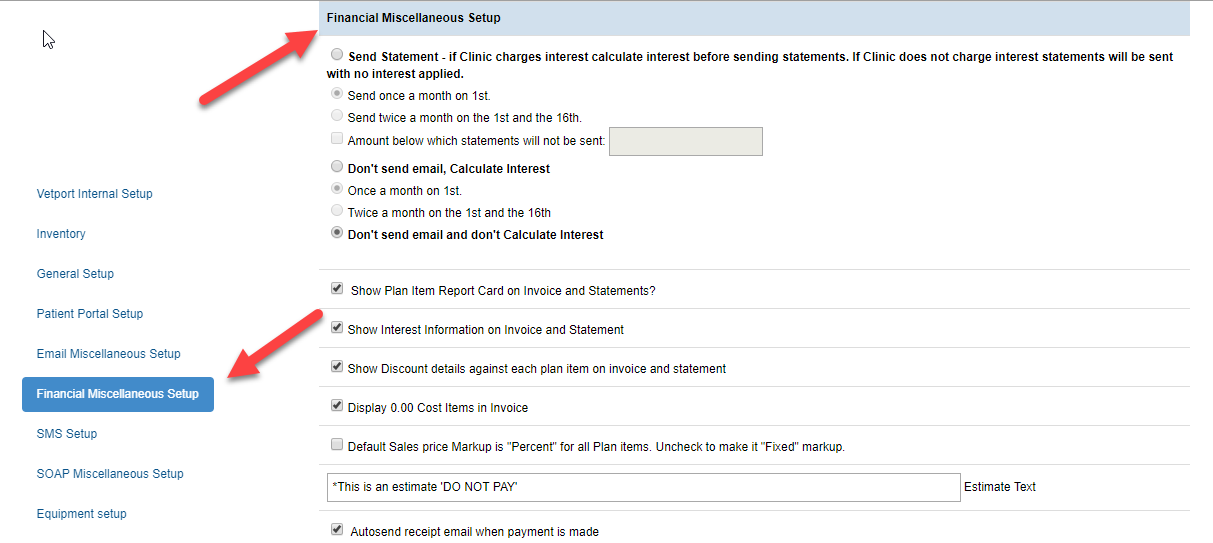The width and height of the screenshot is (1213, 543).
Task: Select Don't send email and don't Calculate Interest
Action: pyautogui.click(x=337, y=233)
